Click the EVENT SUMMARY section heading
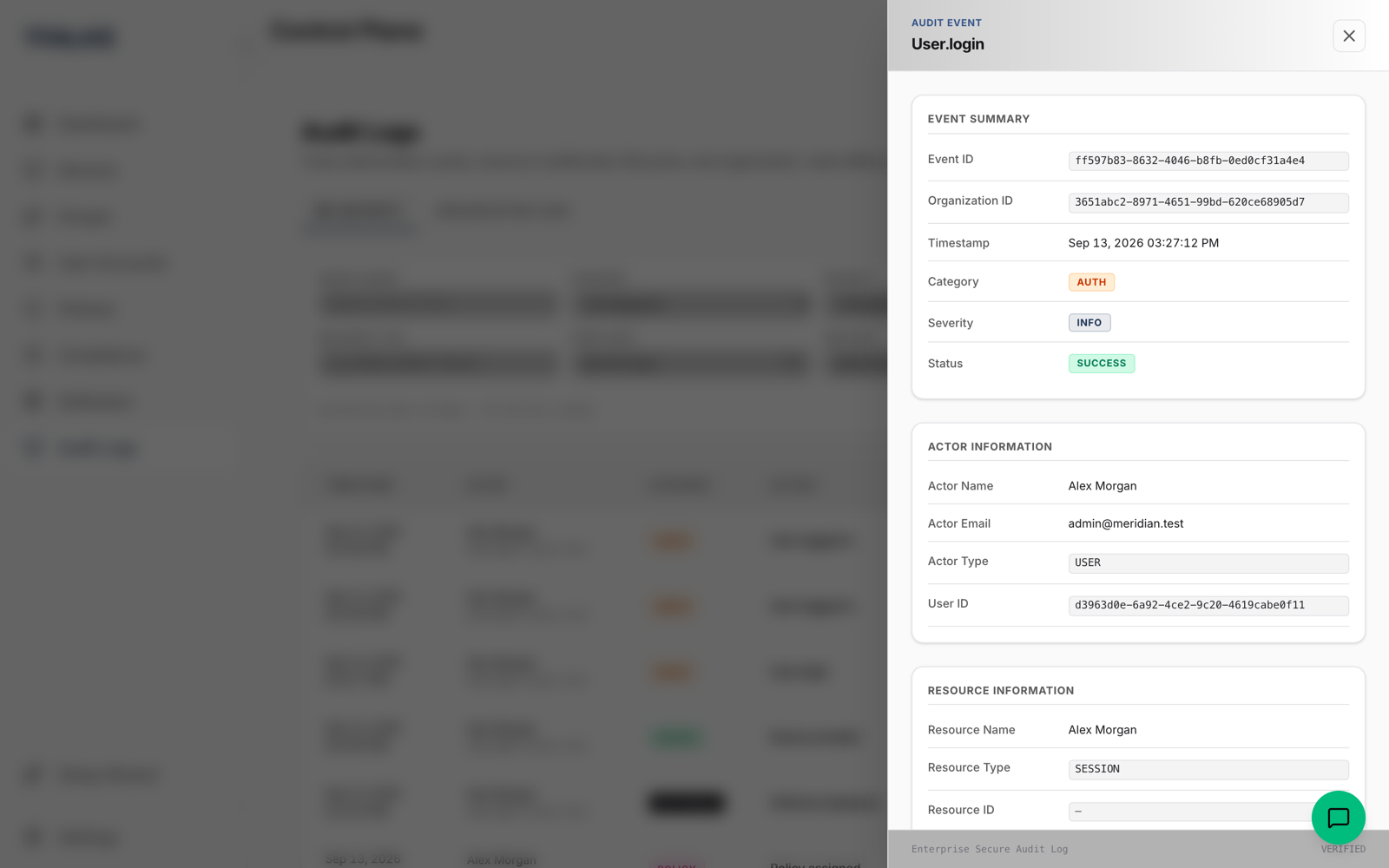The width and height of the screenshot is (1389, 868). [978, 119]
